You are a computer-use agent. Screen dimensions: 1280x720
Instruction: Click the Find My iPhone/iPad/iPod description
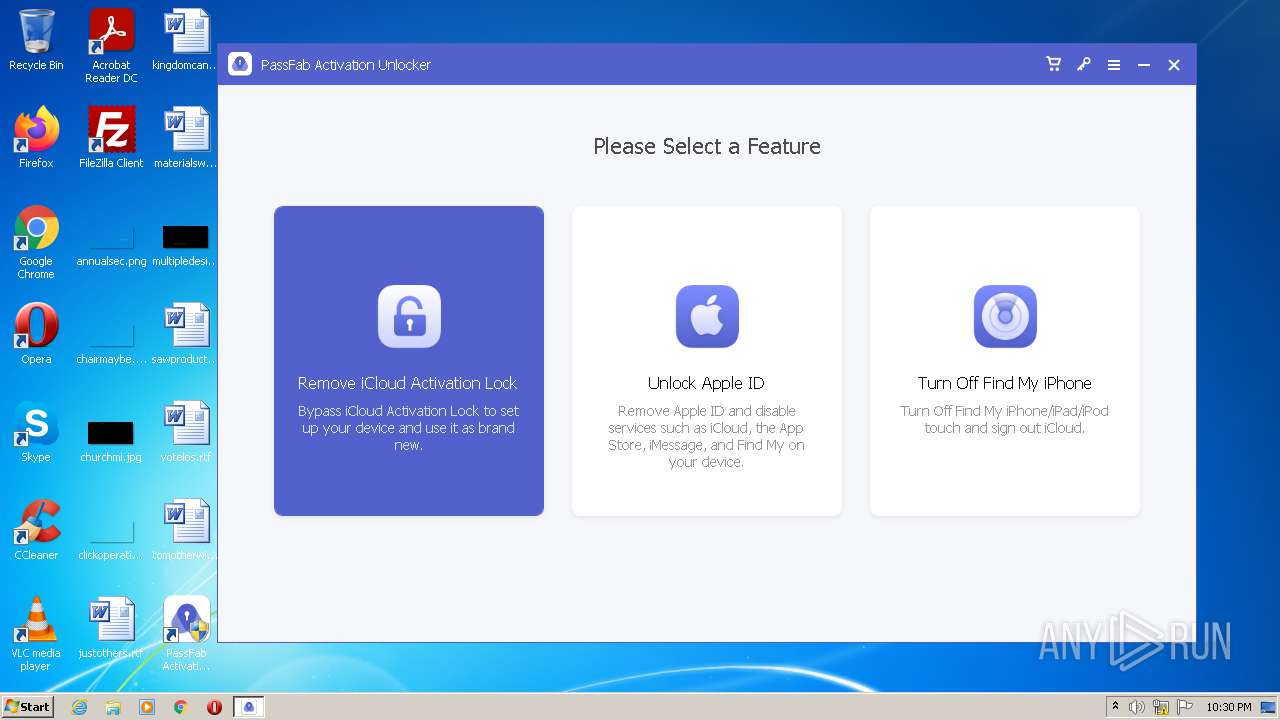(x=1005, y=419)
